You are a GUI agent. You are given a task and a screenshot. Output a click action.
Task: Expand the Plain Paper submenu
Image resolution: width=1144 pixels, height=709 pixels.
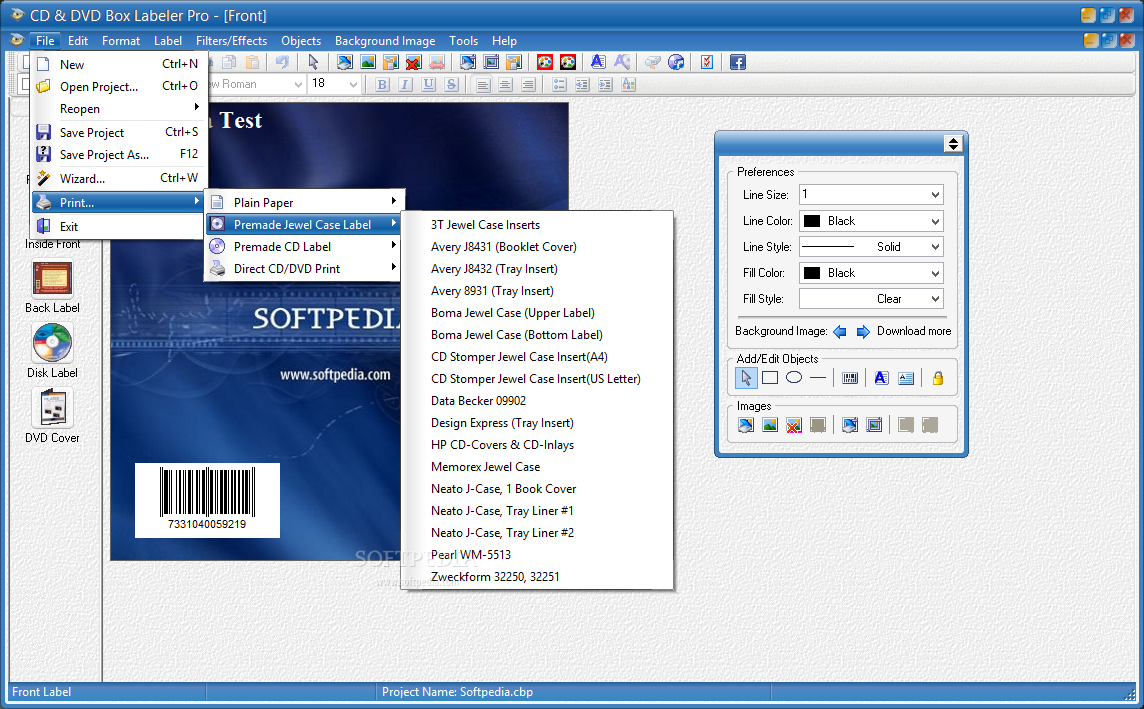304,202
